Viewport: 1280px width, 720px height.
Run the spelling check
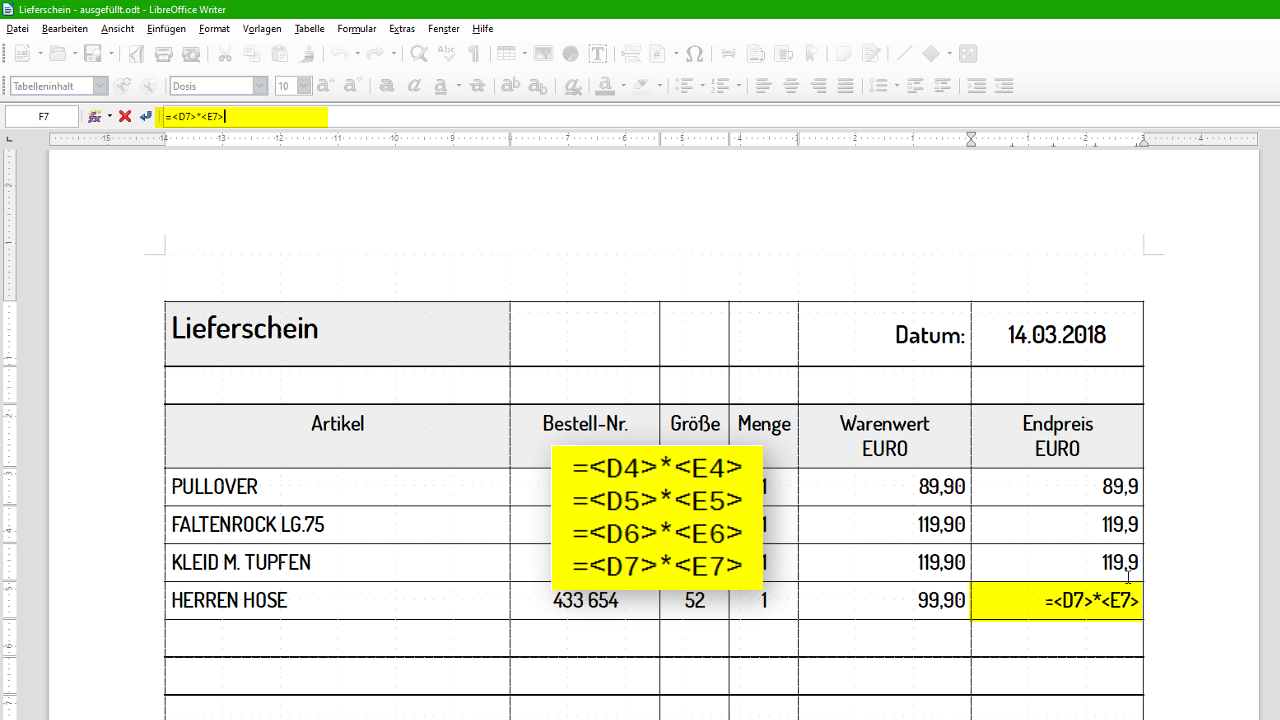click(445, 53)
